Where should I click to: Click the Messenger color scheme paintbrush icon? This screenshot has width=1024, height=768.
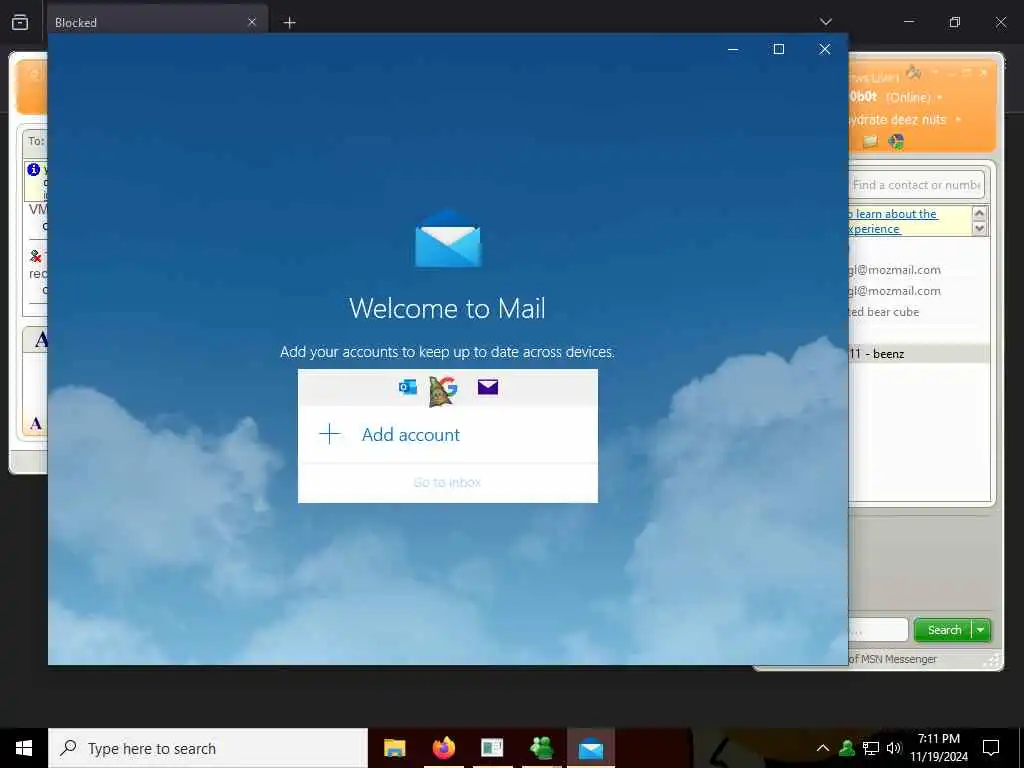pyautogui.click(x=914, y=72)
